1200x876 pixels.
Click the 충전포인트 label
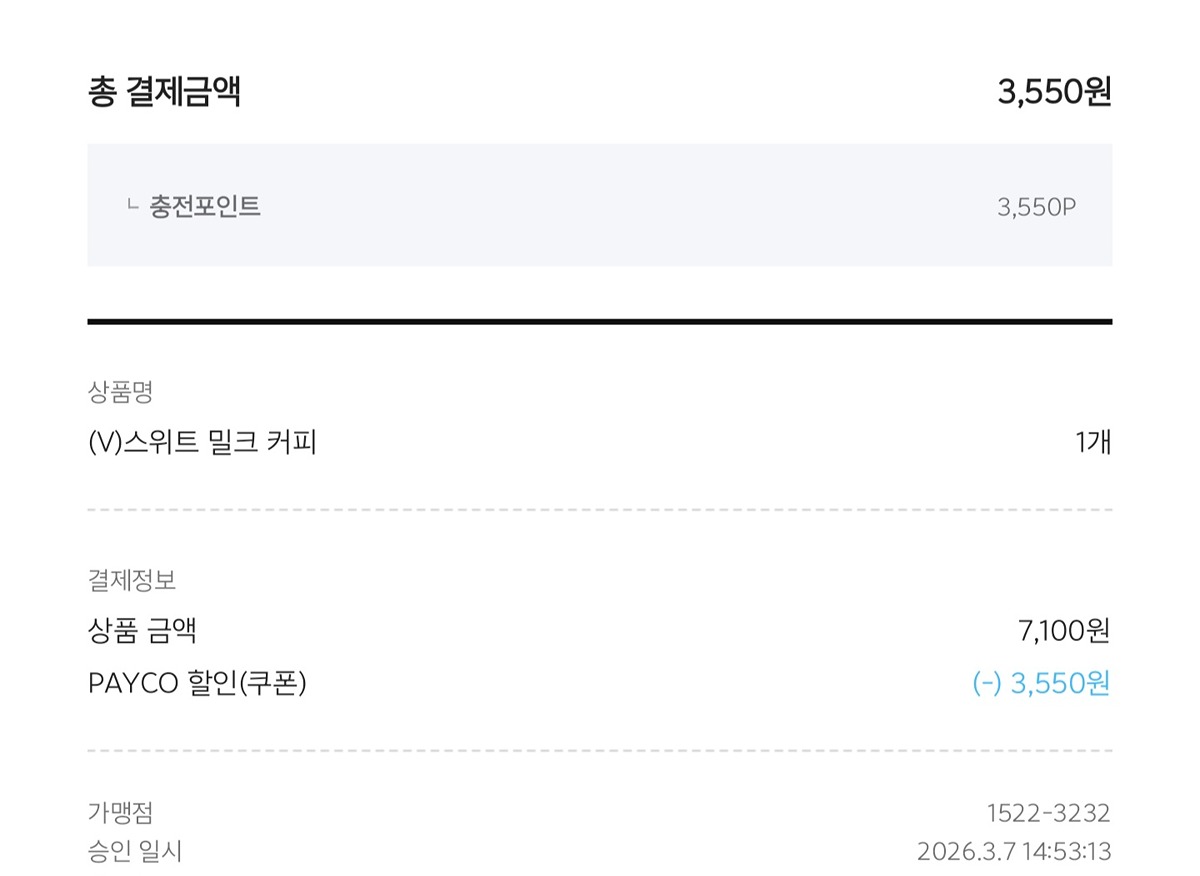pyautogui.click(x=205, y=207)
